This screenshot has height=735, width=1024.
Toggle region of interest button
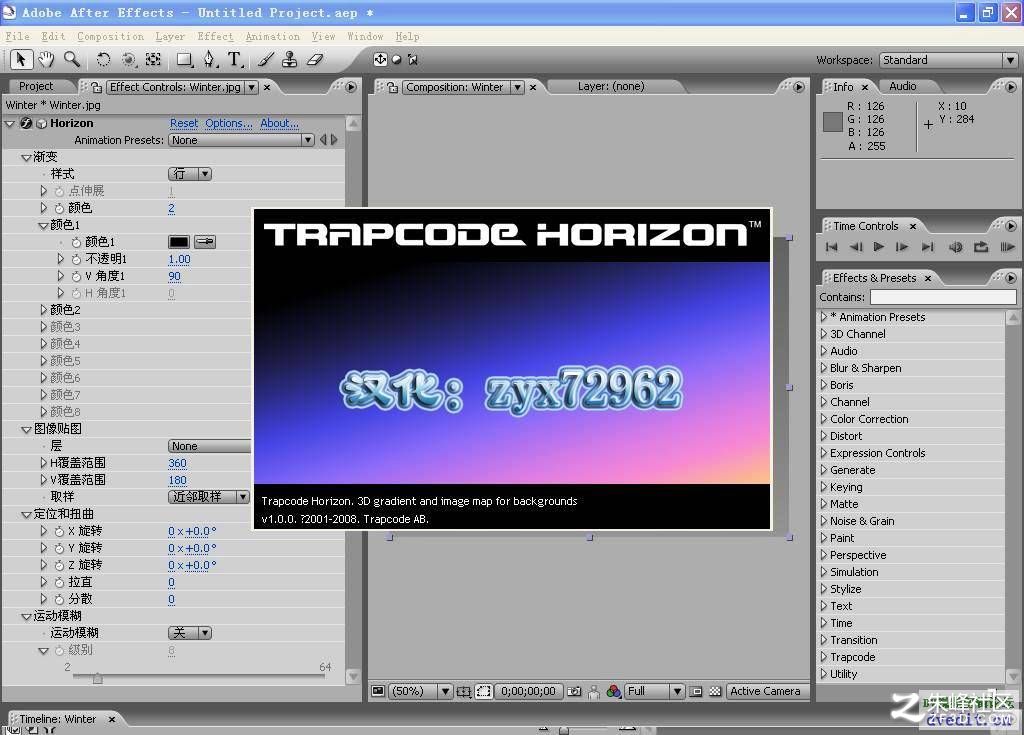(483, 691)
